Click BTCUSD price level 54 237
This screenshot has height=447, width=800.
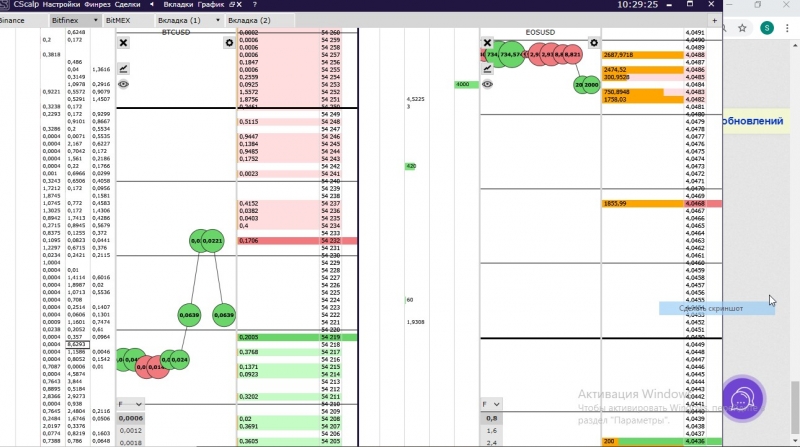pos(331,204)
